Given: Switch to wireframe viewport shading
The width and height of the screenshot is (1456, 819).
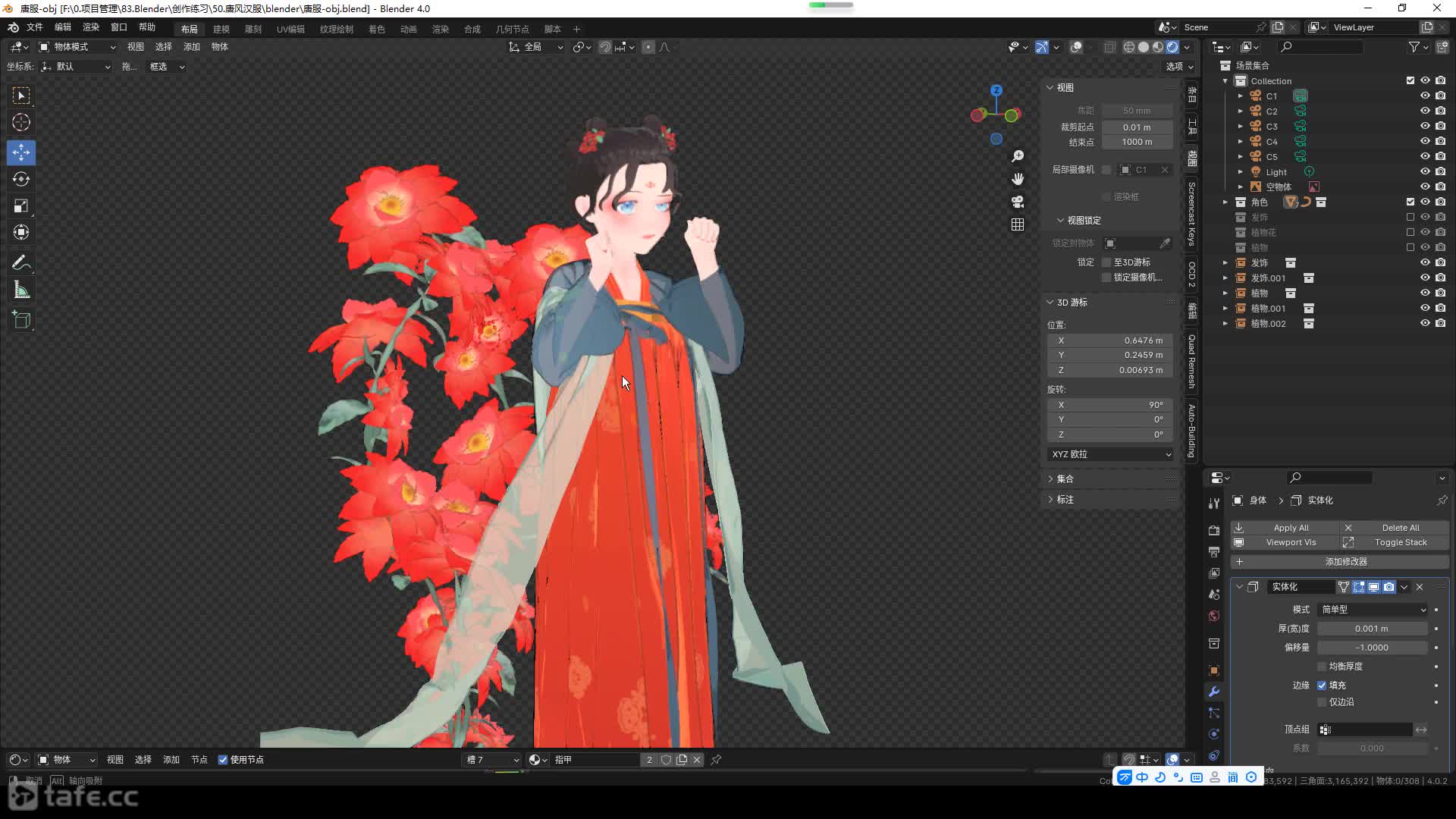Looking at the screenshot, I should [1129, 47].
